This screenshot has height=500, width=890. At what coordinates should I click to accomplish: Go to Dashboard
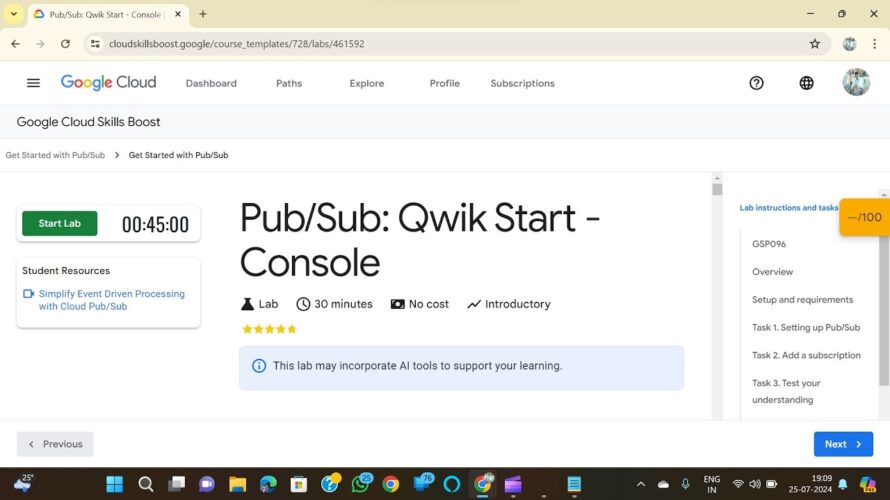tap(211, 83)
